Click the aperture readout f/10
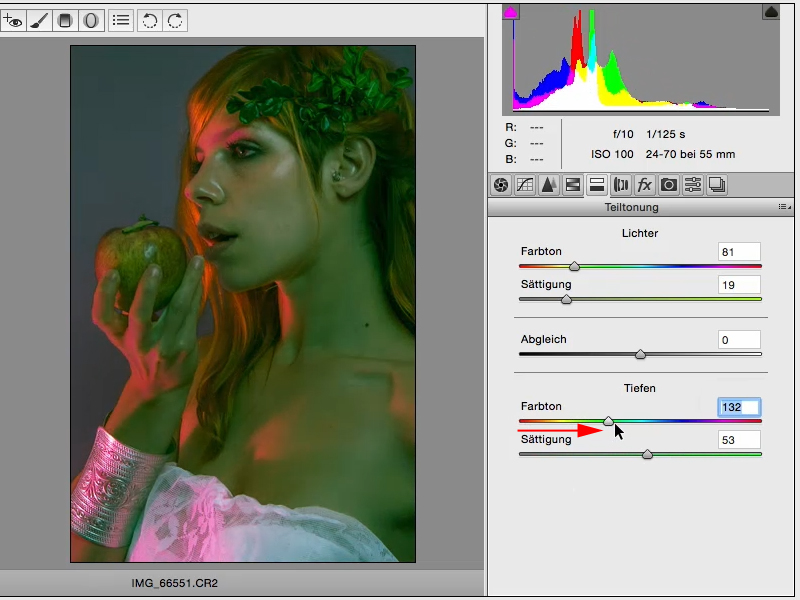This screenshot has width=800, height=600. point(623,134)
